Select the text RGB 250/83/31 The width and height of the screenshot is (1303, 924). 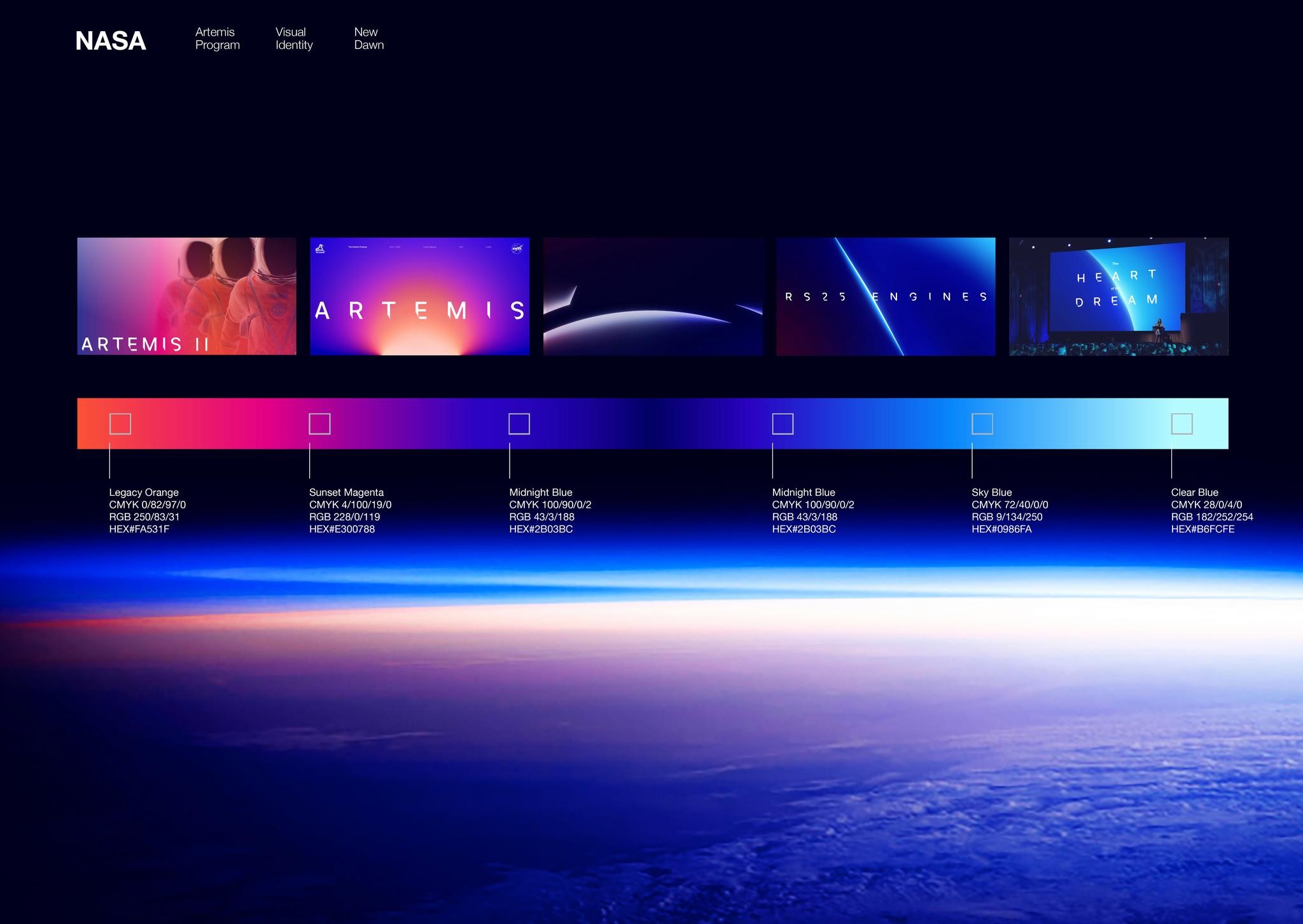coord(144,517)
